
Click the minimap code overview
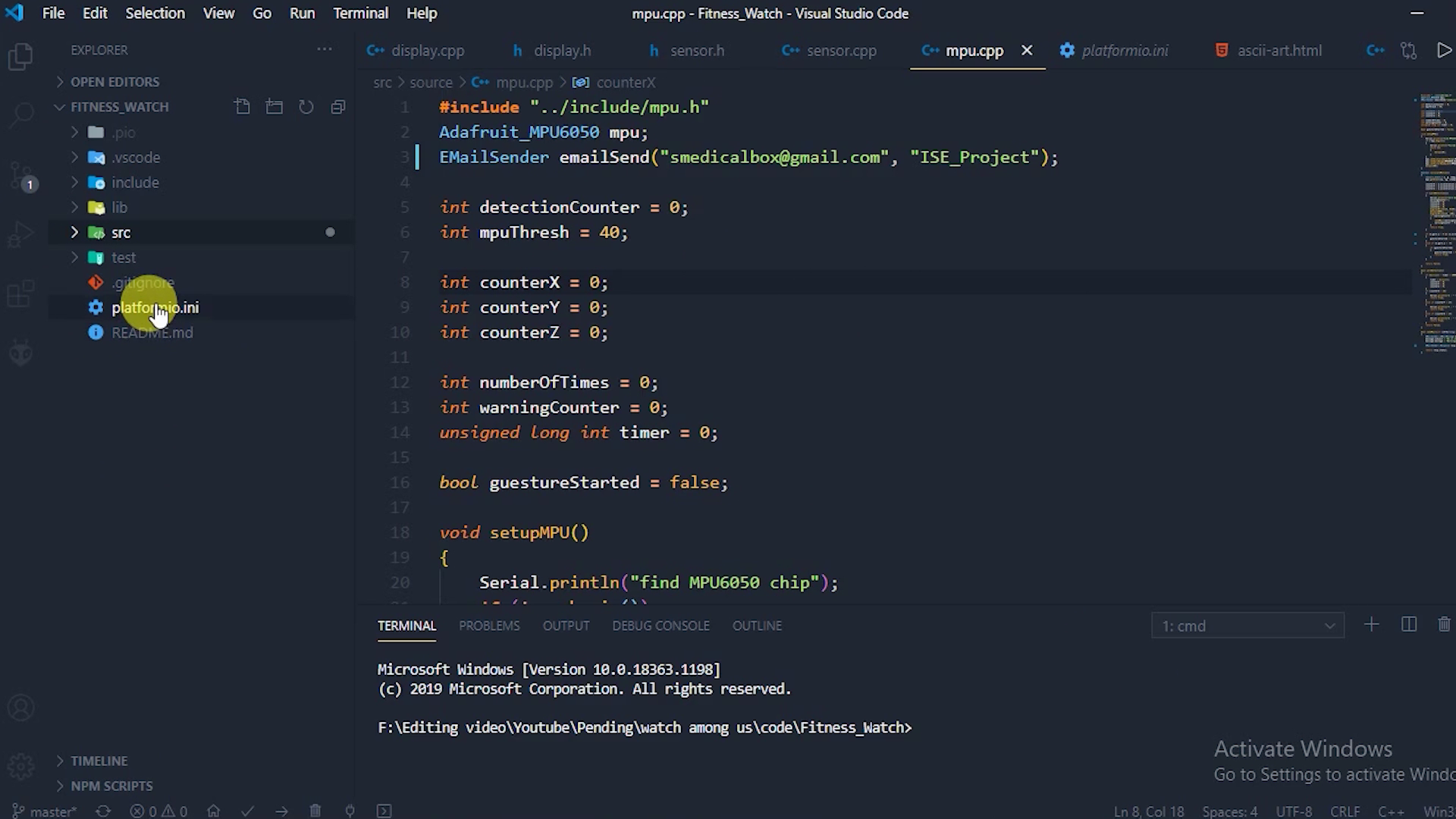[x=1436, y=224]
